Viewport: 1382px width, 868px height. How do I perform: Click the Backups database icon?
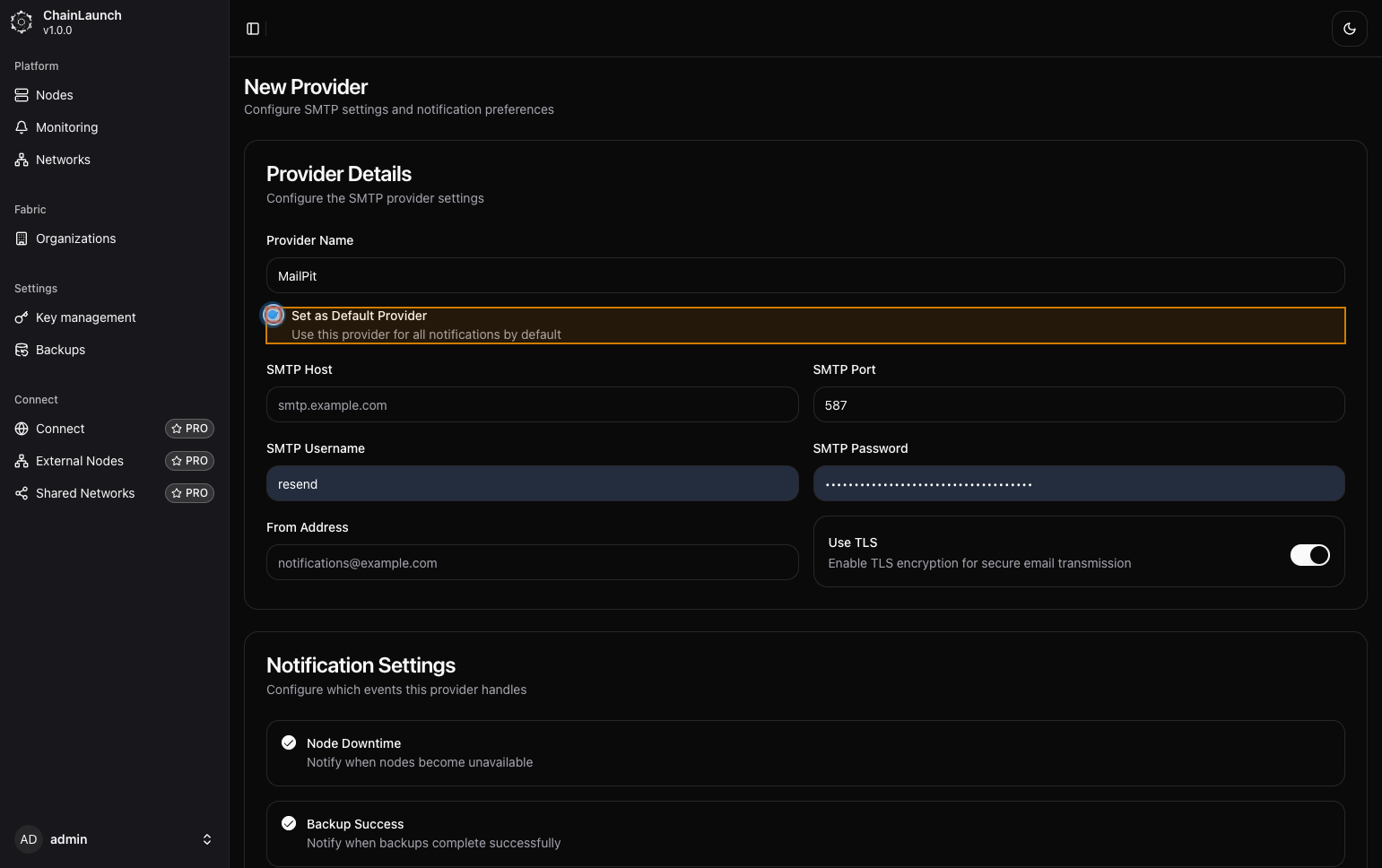pos(22,350)
